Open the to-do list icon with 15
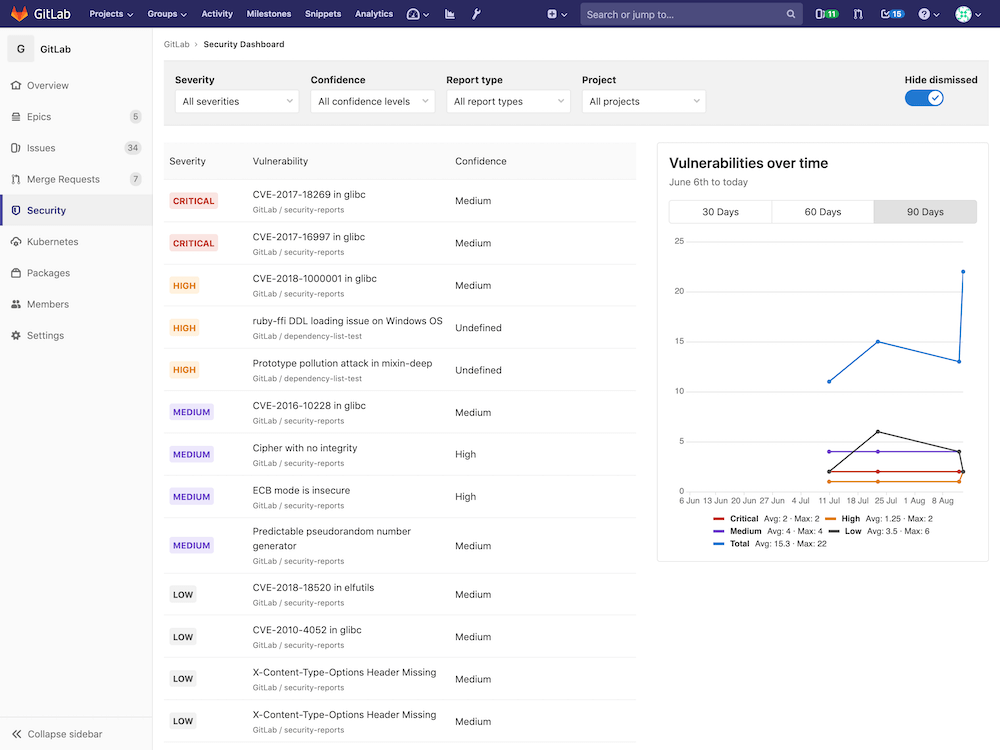Viewport: 1000px width, 750px height. [891, 14]
